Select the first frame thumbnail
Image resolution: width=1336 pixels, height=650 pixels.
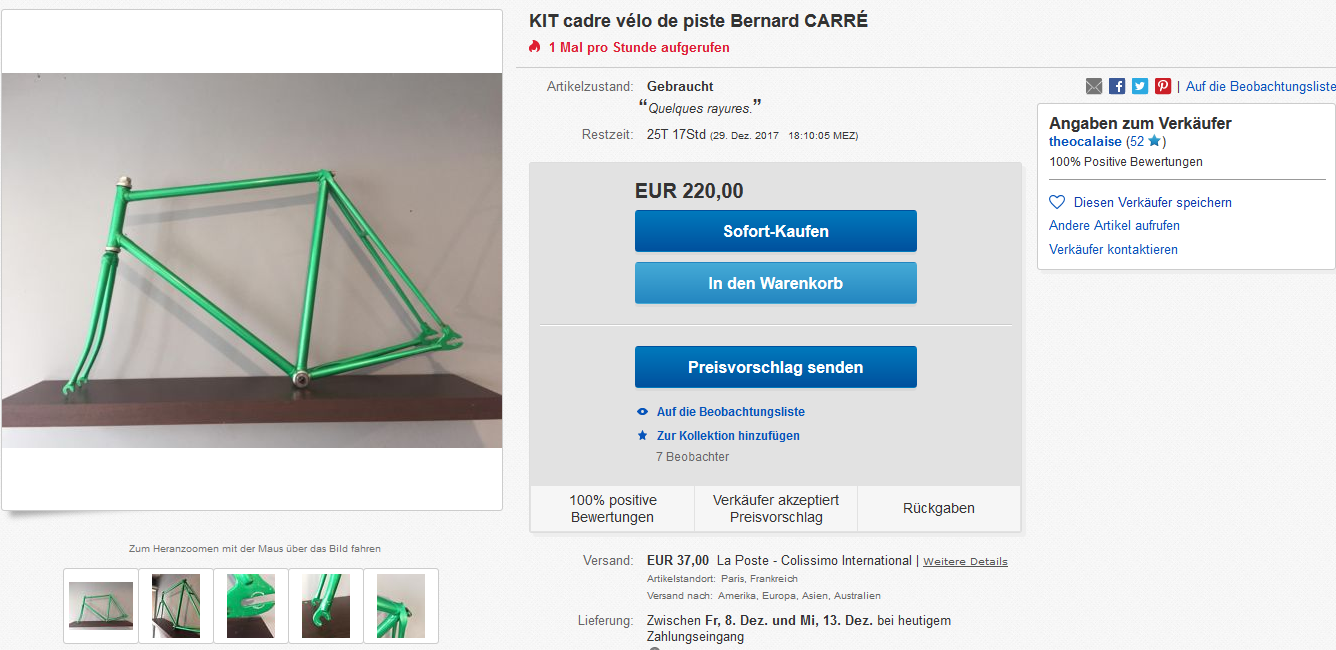(101, 606)
